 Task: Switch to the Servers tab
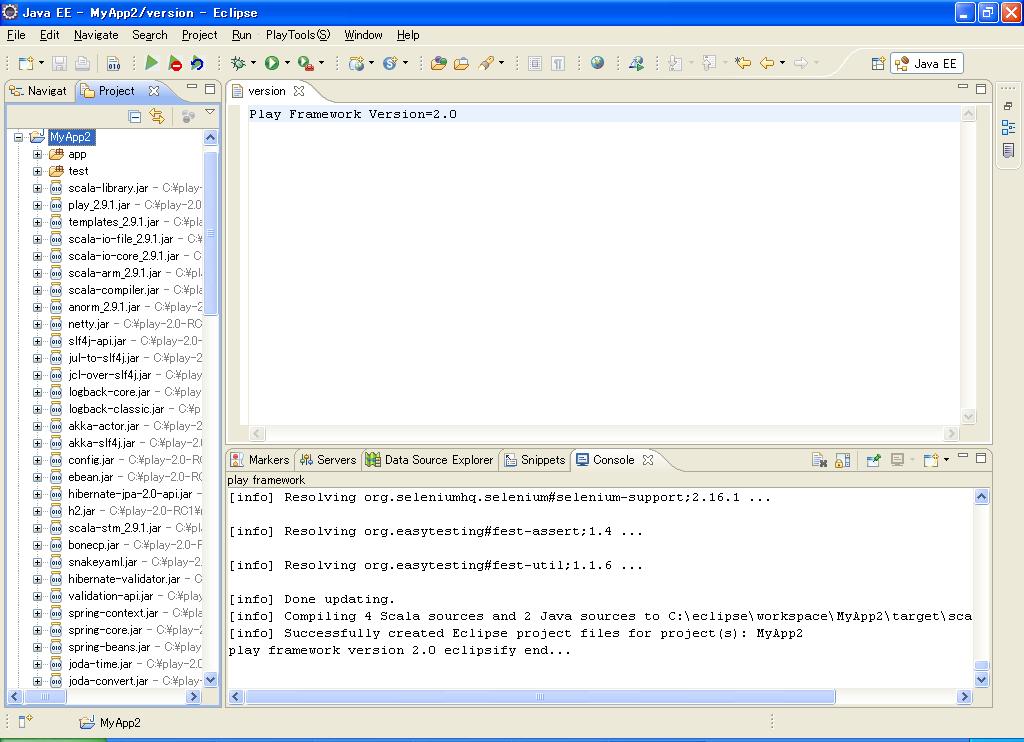(x=328, y=460)
